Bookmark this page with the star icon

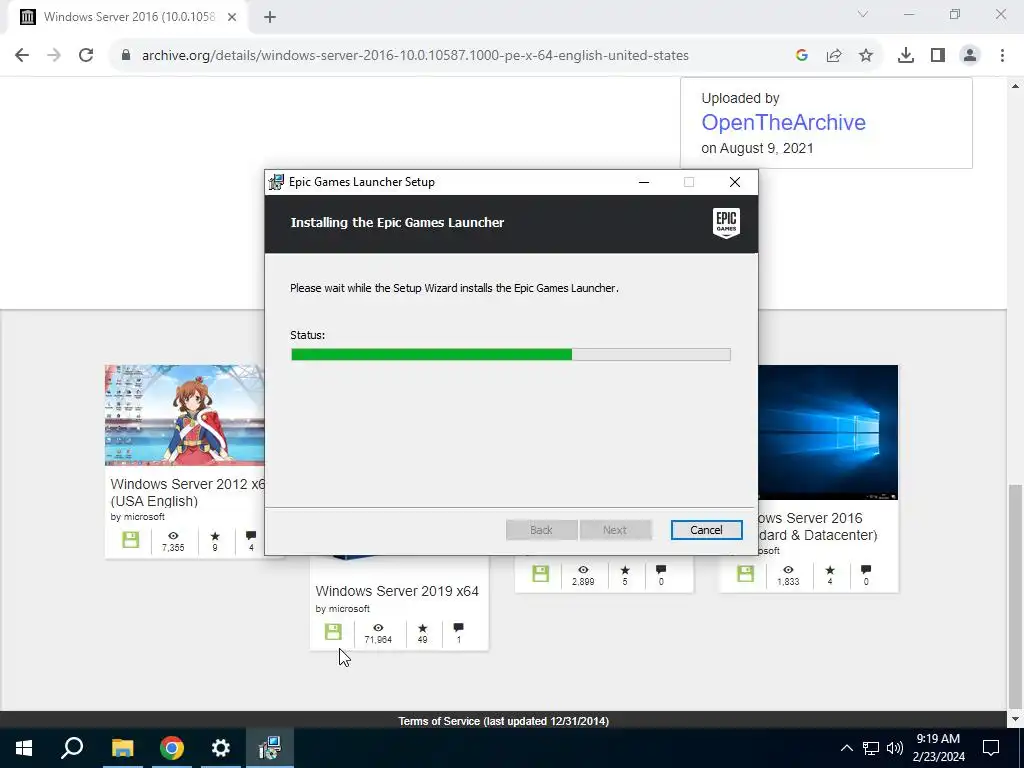coord(866,56)
